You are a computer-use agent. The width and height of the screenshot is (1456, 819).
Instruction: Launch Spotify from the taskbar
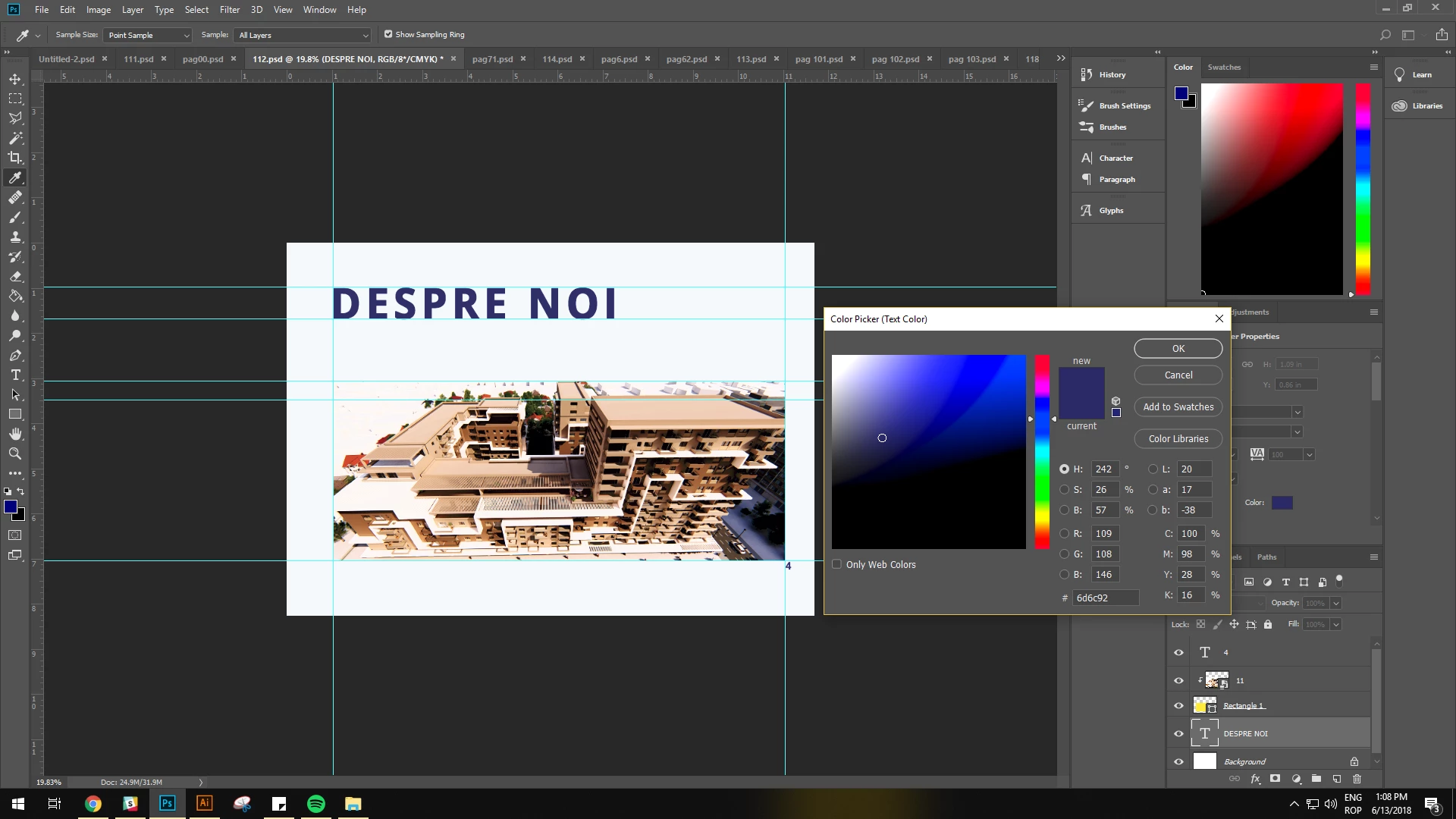(316, 804)
